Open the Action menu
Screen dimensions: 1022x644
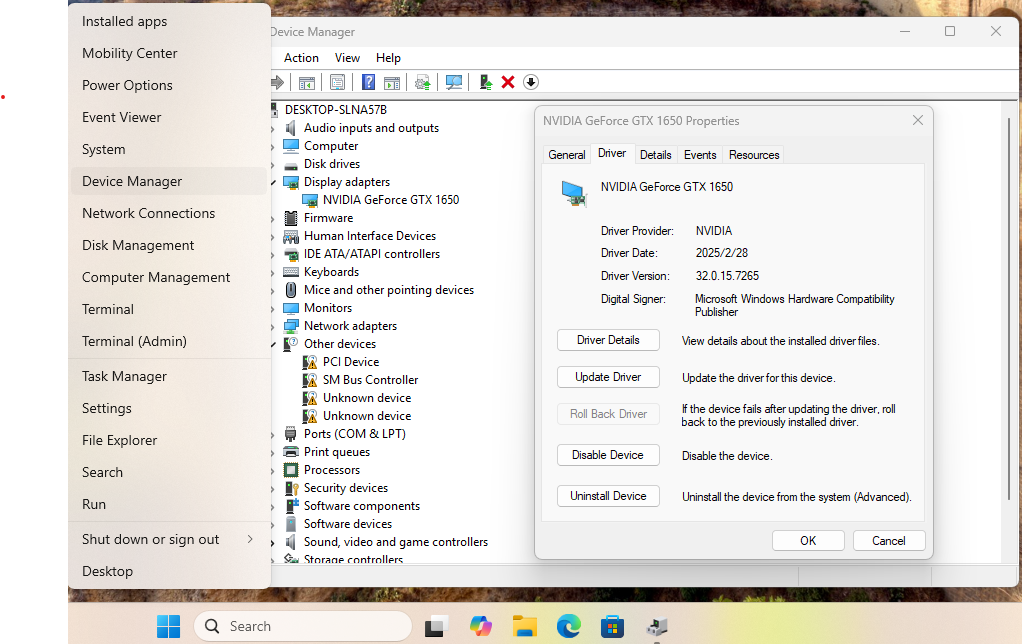pos(301,58)
